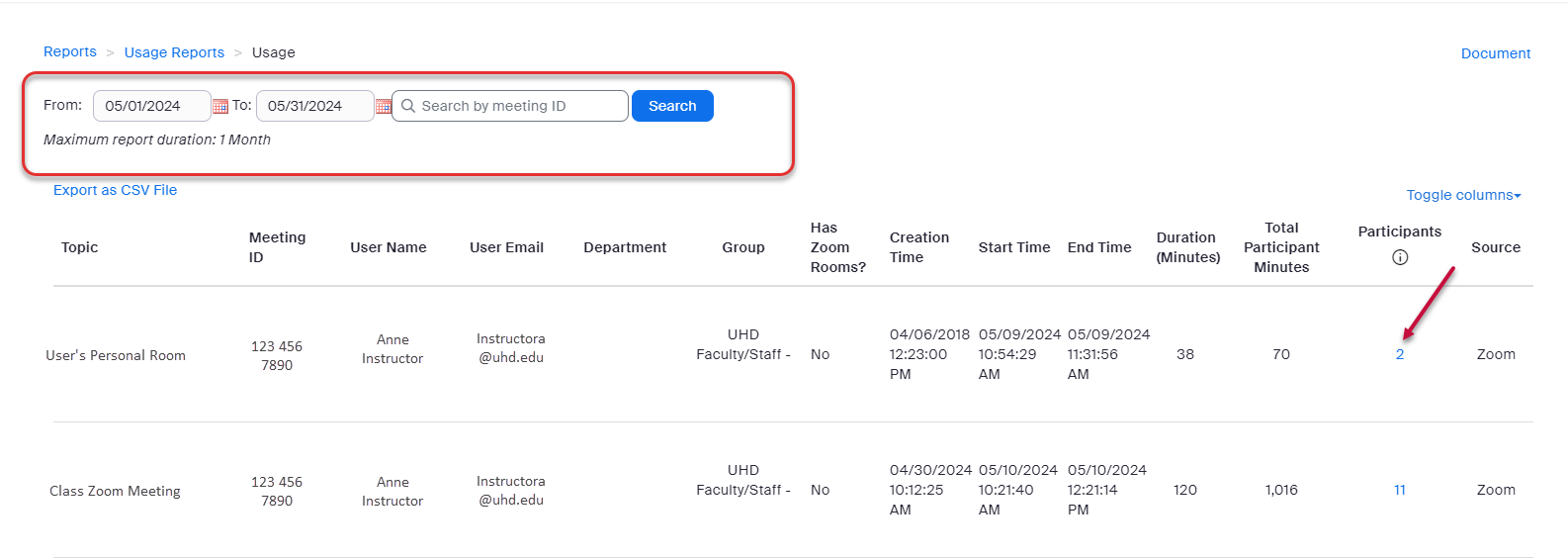Click the Group column header
Screen dimensions: 1568x559
coord(743,247)
